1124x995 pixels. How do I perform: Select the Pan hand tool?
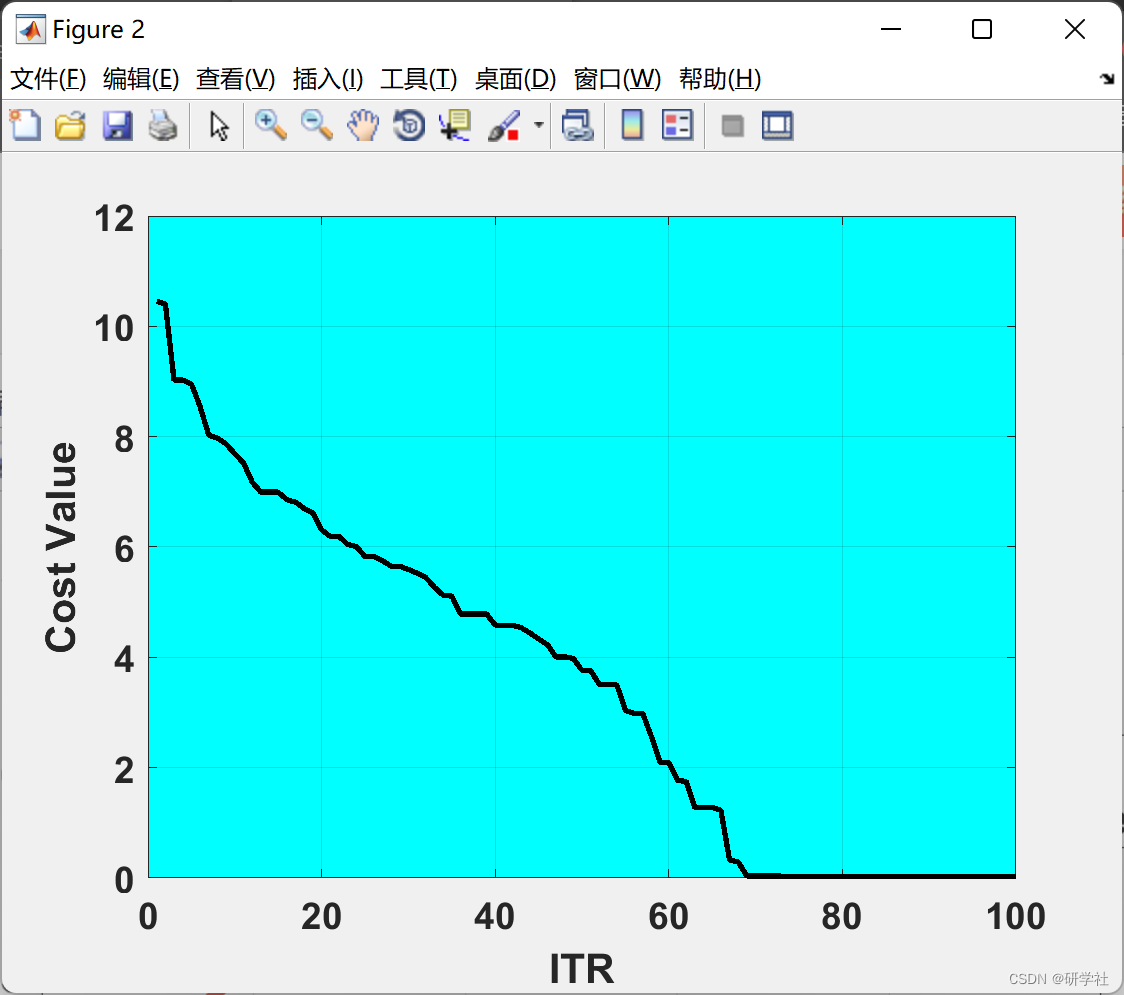[x=363, y=125]
